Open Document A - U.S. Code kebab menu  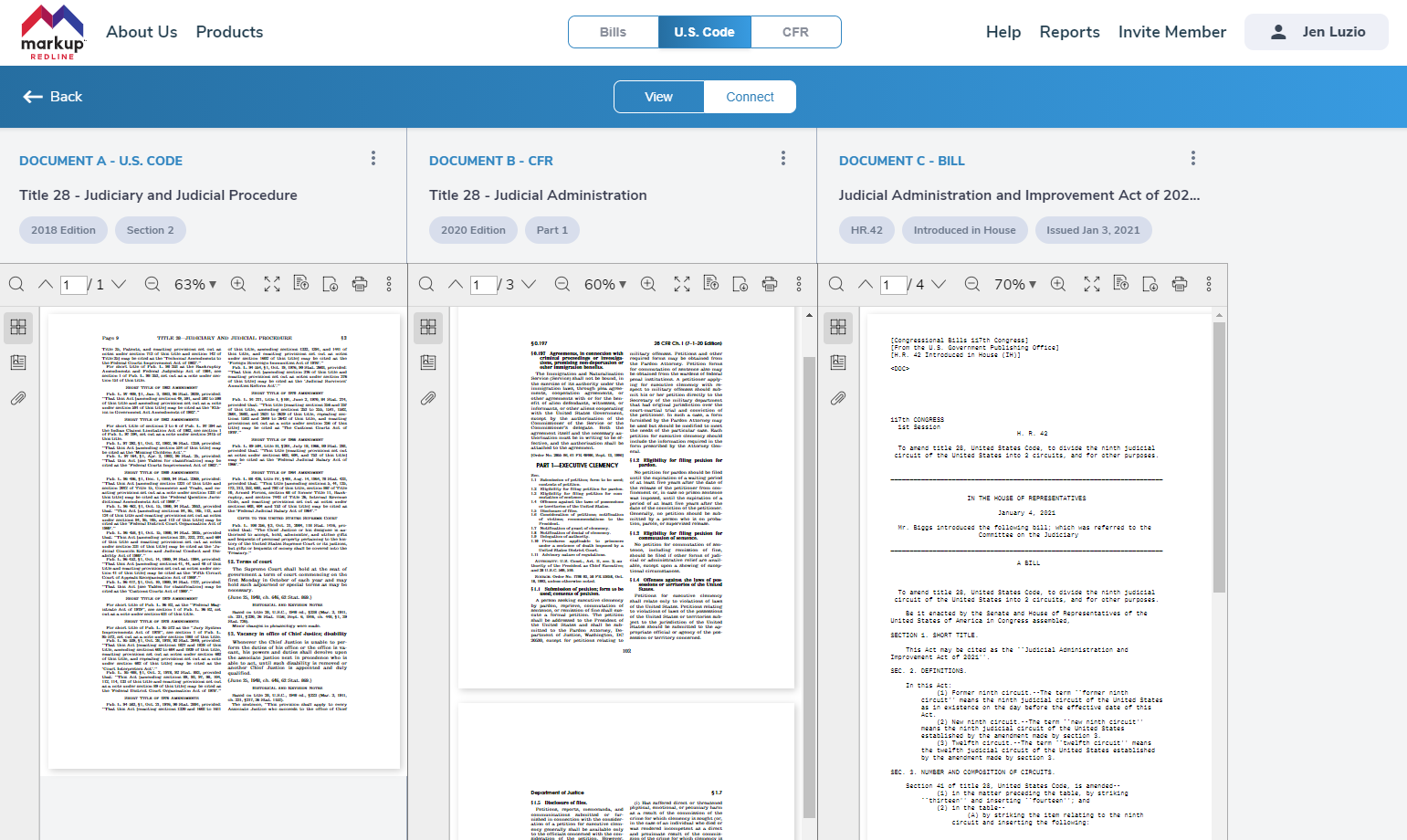[x=373, y=158]
